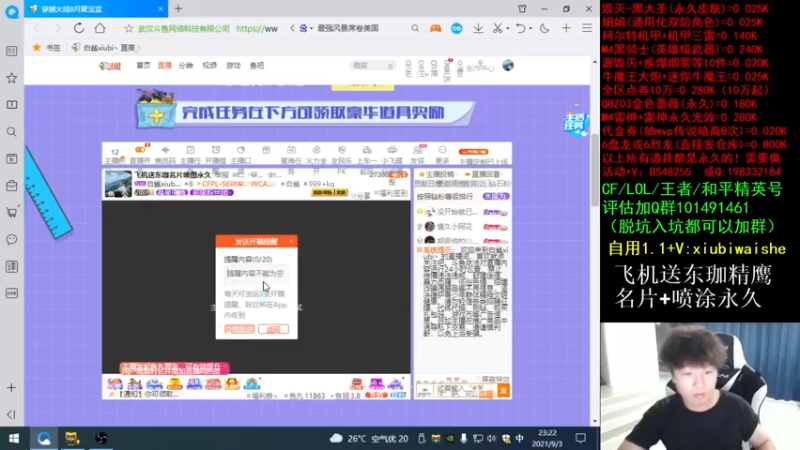This screenshot has height=450, width=800.
Task: Open the 火力全开 icon
Action: tap(316, 150)
